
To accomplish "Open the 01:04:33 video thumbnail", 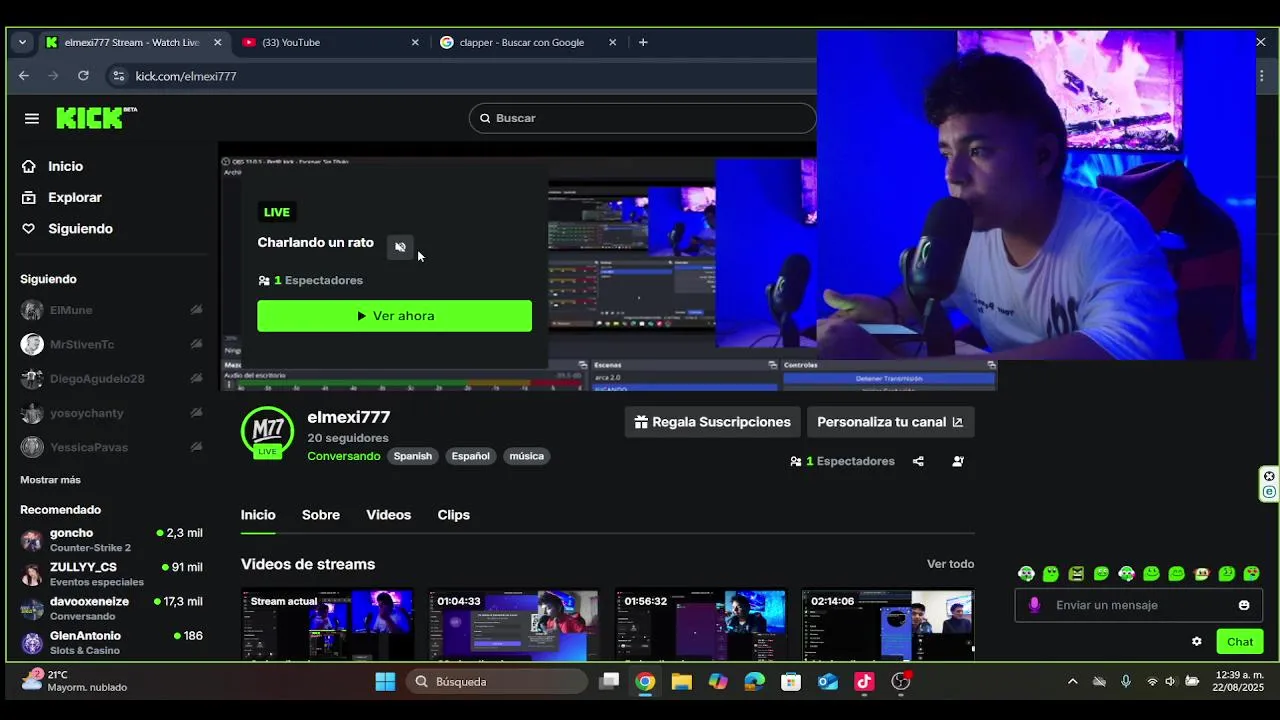I will pyautogui.click(x=514, y=624).
